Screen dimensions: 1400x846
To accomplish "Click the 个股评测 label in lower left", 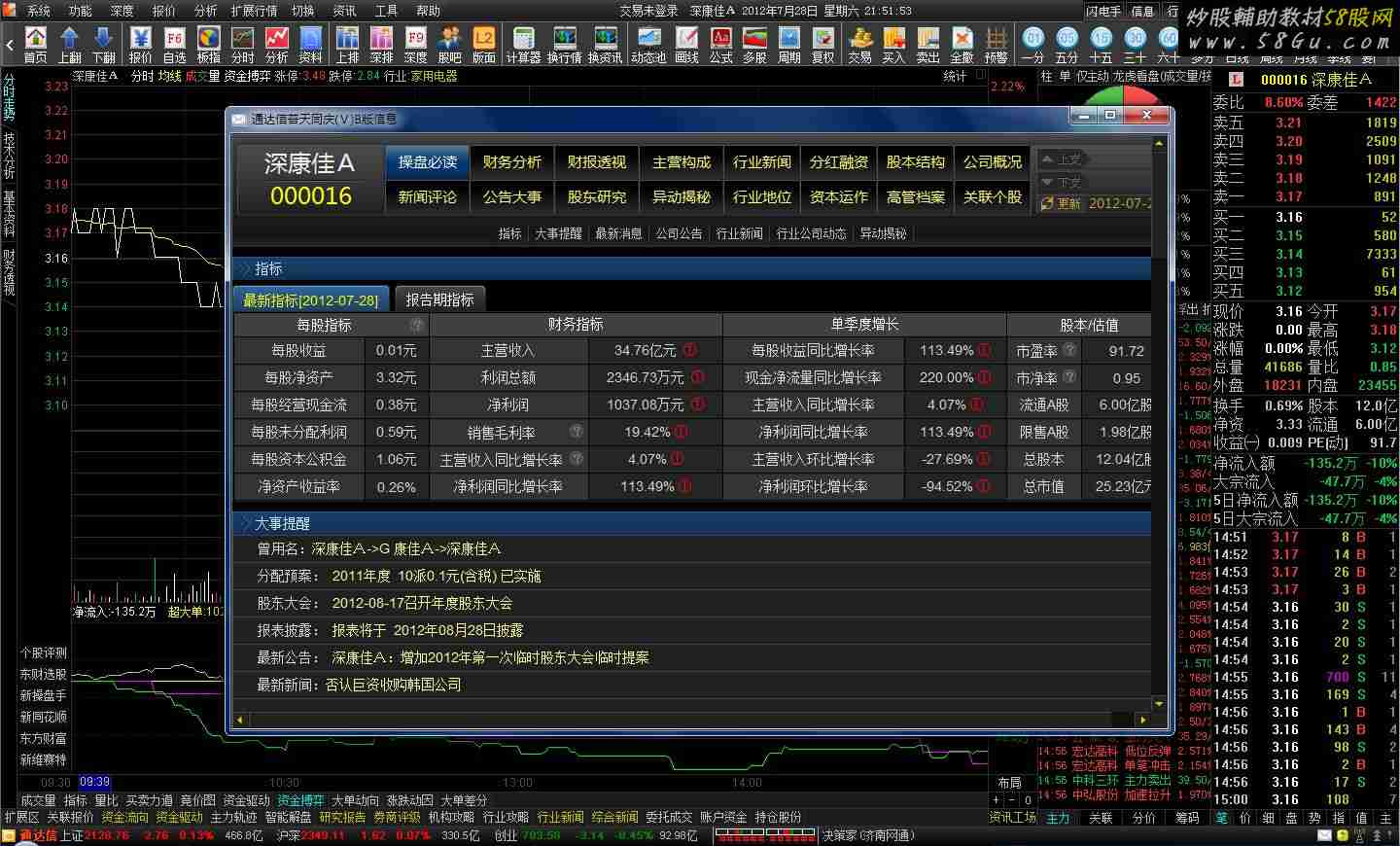I will [44, 652].
